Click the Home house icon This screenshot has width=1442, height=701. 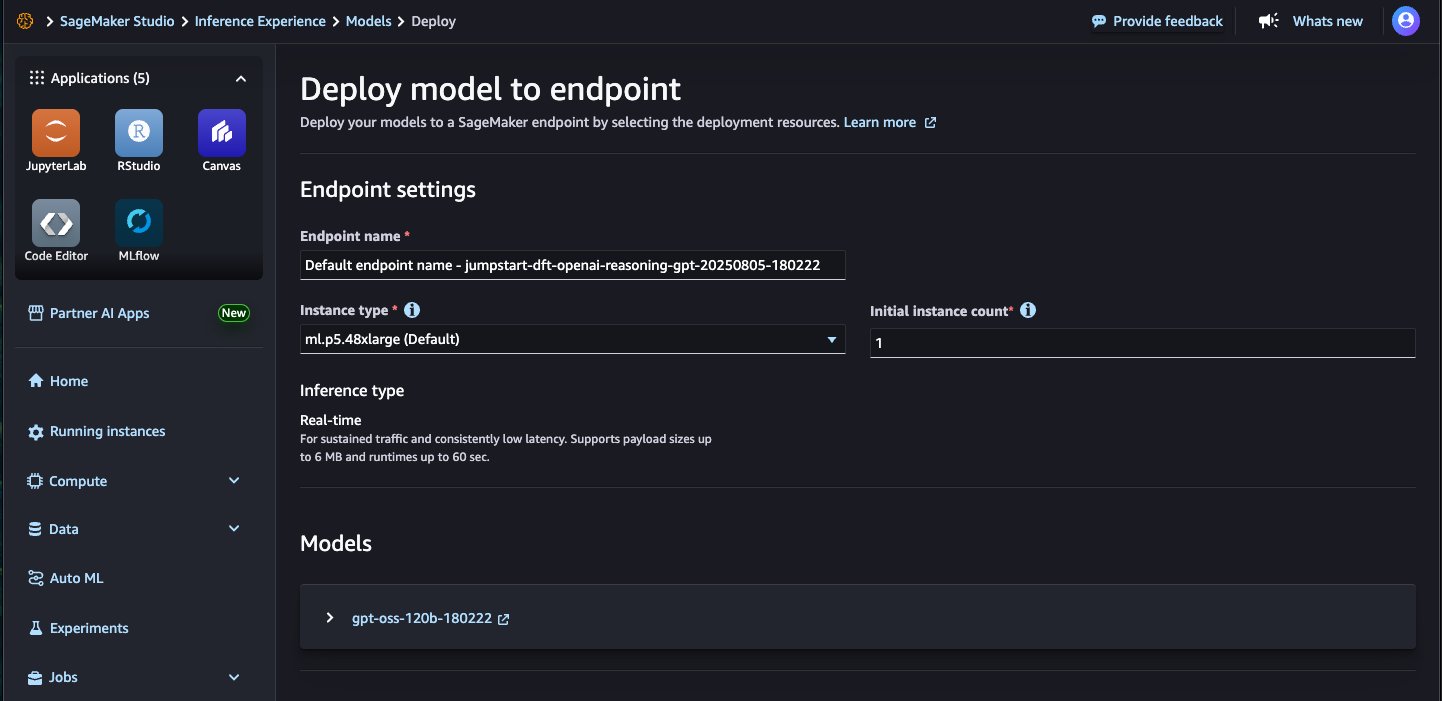pos(36,381)
